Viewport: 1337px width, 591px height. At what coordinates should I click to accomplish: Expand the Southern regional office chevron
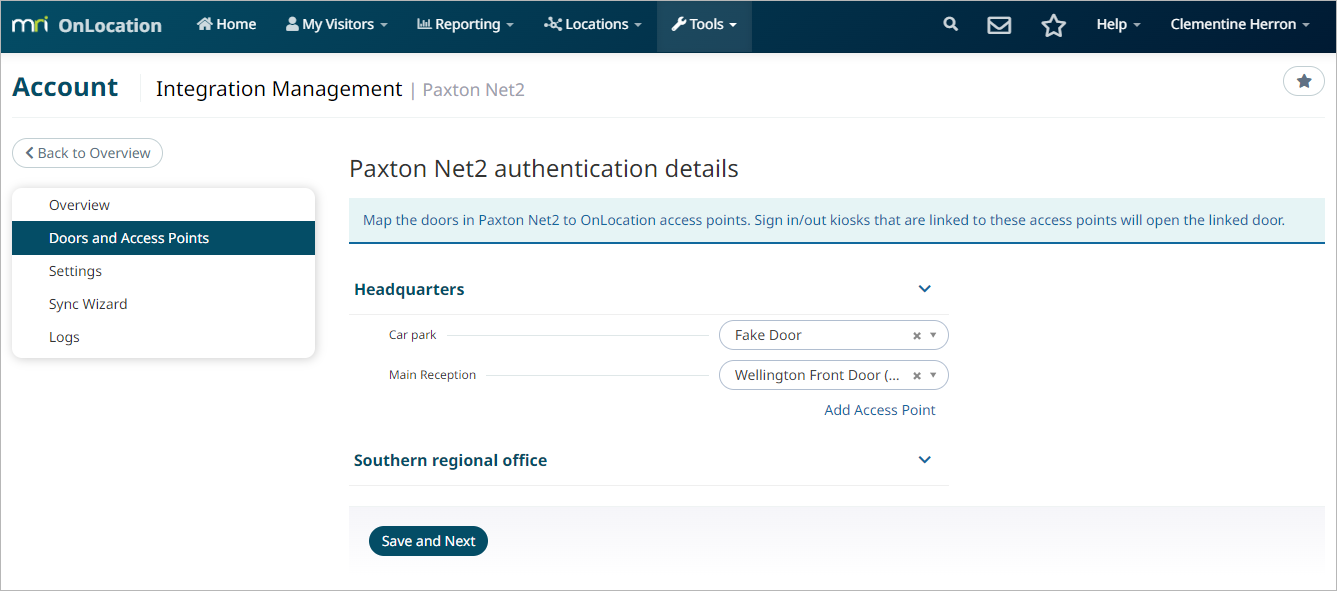tap(925, 460)
